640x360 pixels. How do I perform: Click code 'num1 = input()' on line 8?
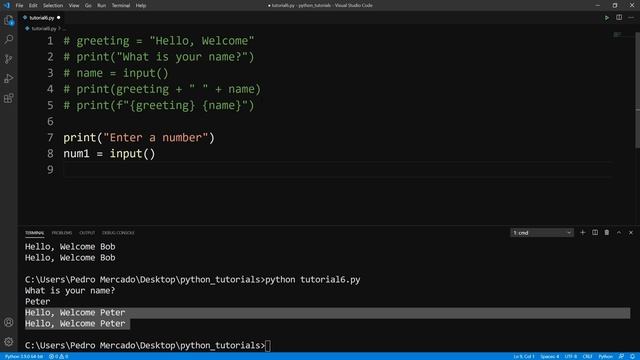click(x=109, y=154)
